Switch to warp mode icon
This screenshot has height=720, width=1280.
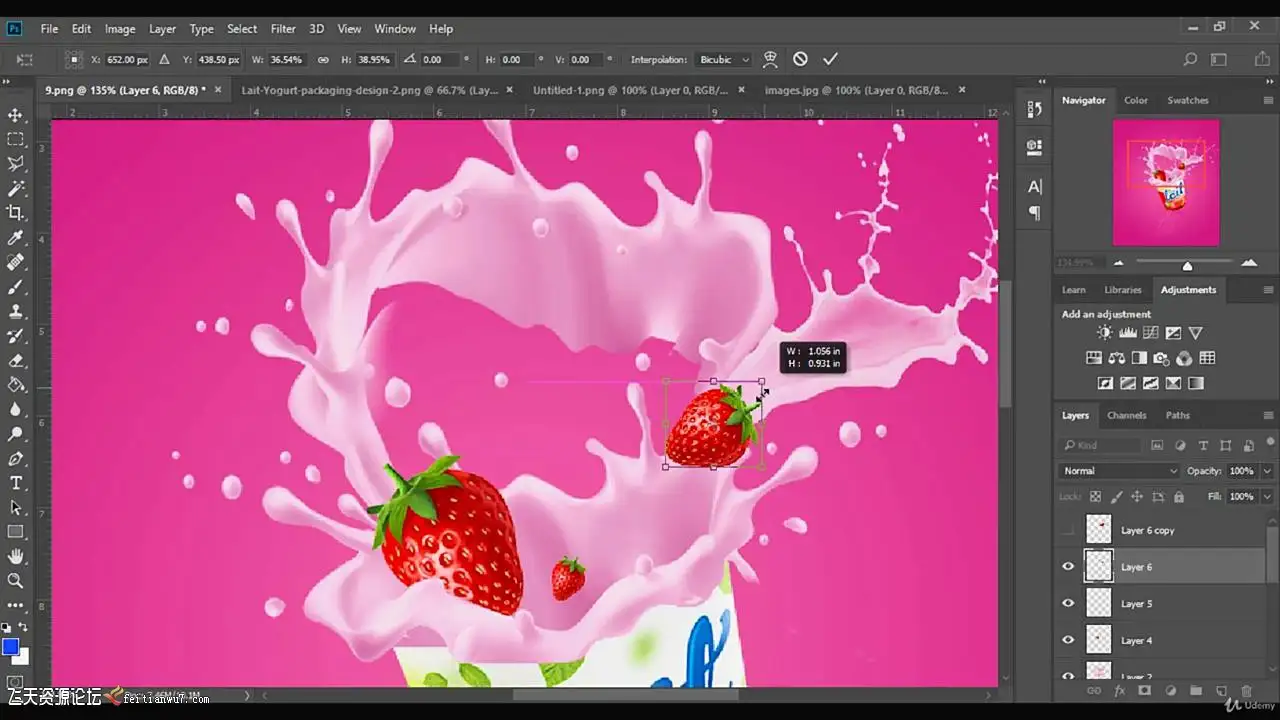click(x=770, y=59)
